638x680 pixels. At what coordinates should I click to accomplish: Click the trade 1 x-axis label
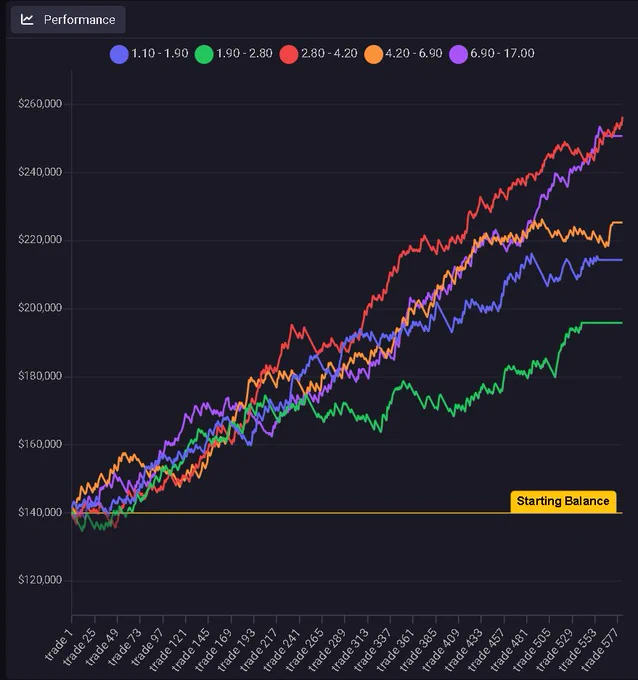58,643
